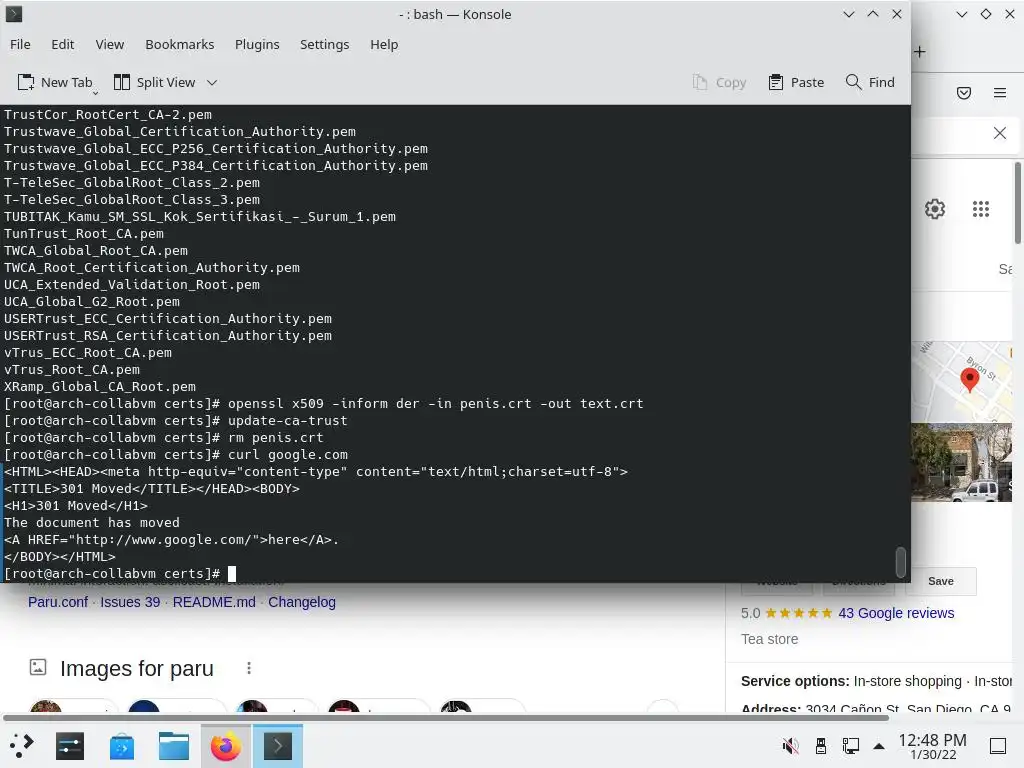Click the removable devices tray icon
The image size is (1024, 768).
click(821, 746)
